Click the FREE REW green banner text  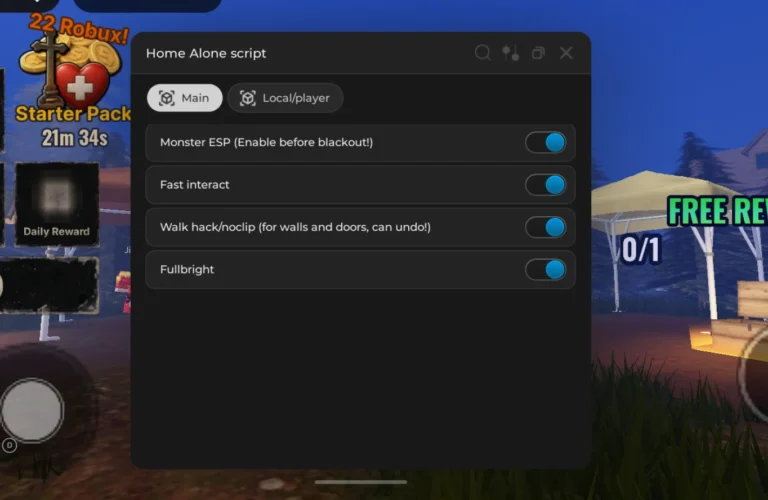click(x=718, y=211)
